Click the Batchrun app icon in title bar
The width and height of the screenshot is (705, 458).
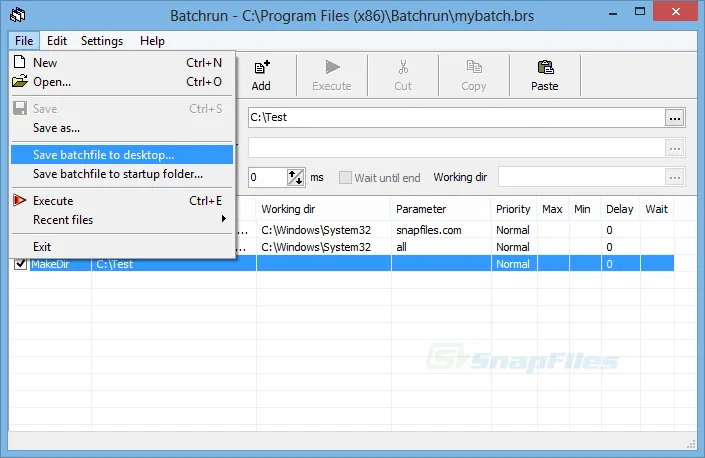(18, 15)
